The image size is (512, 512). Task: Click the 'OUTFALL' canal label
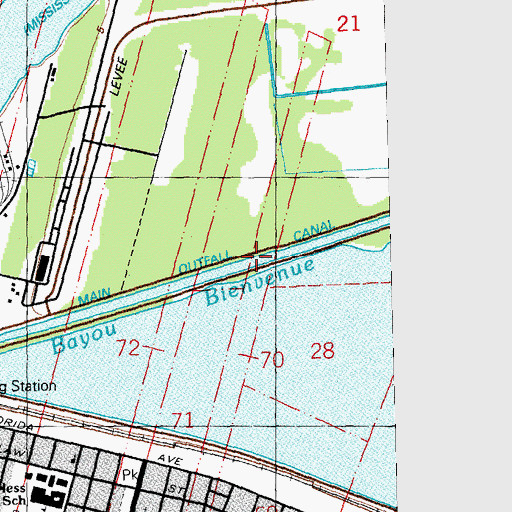pyautogui.click(x=205, y=262)
